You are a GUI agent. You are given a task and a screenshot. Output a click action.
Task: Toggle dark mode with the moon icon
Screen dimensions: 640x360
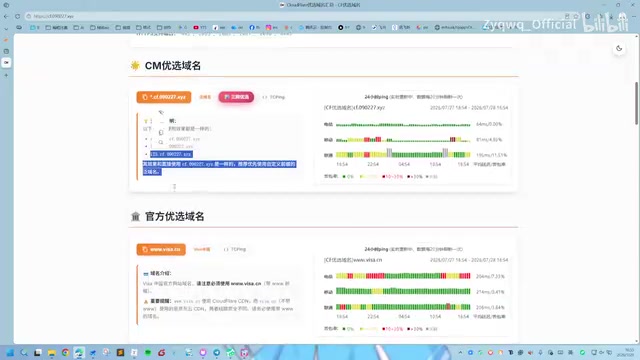[x=619, y=48]
